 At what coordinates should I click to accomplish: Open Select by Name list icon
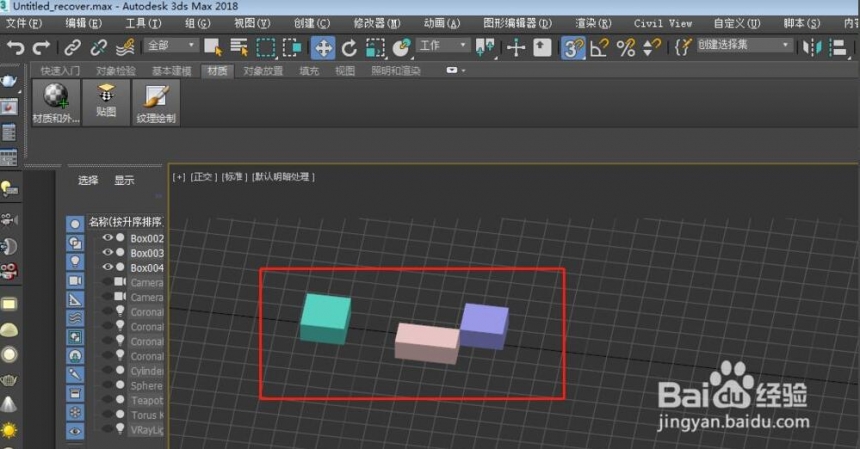tap(239, 48)
